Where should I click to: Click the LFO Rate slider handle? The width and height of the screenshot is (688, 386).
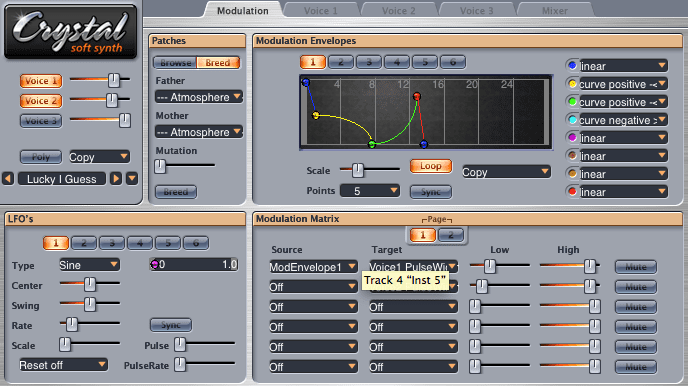point(72,324)
